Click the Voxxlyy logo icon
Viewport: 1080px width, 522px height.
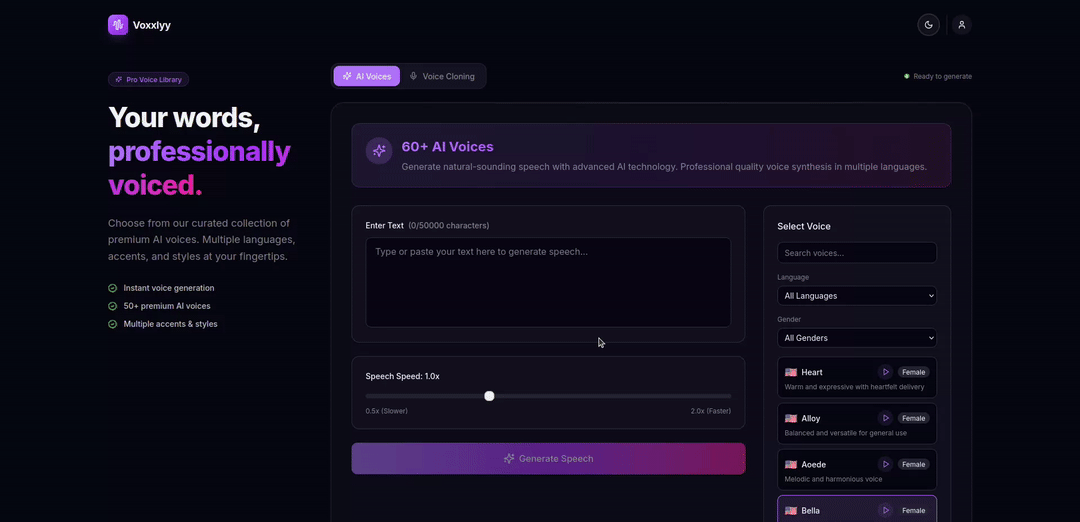click(118, 25)
